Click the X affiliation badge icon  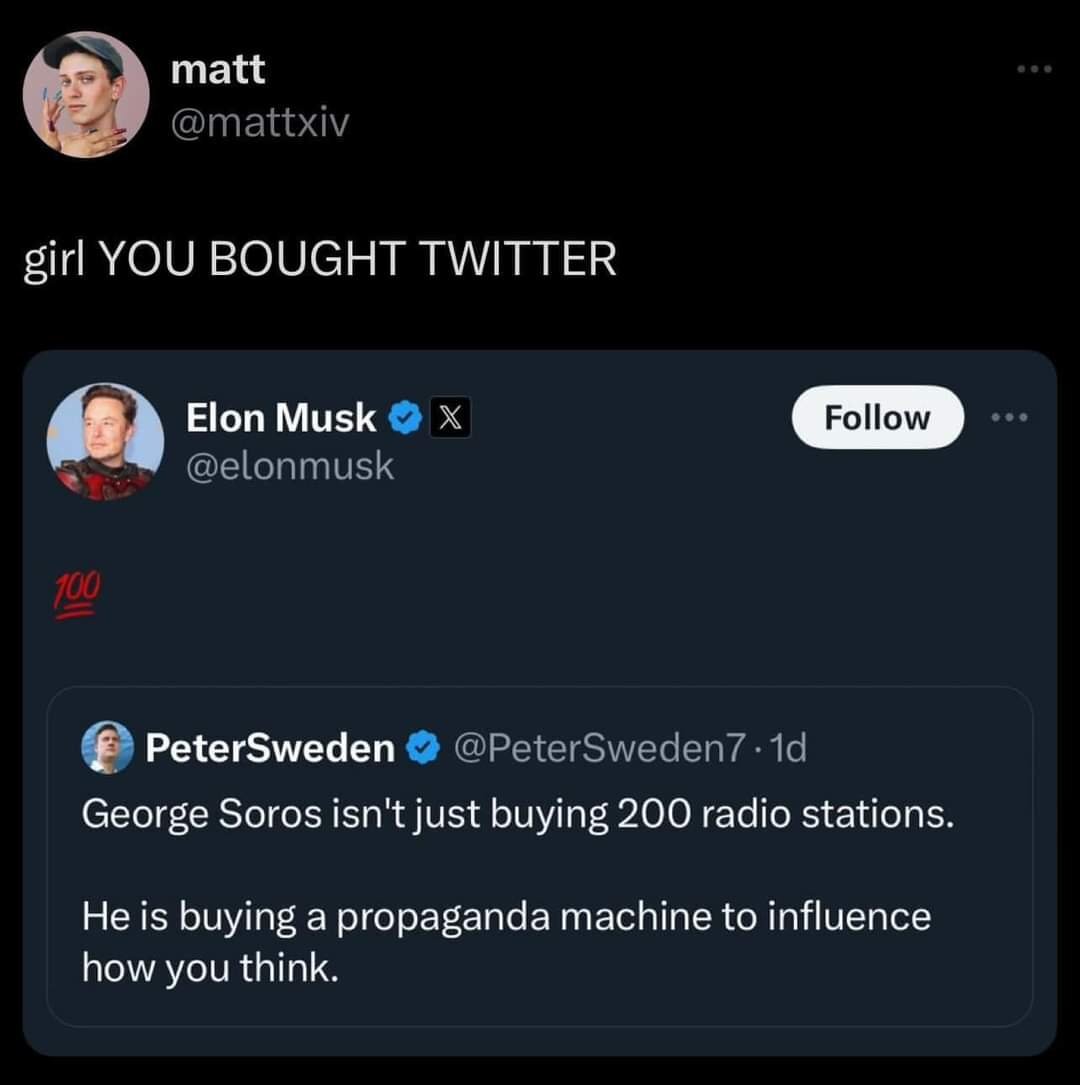pos(449,418)
